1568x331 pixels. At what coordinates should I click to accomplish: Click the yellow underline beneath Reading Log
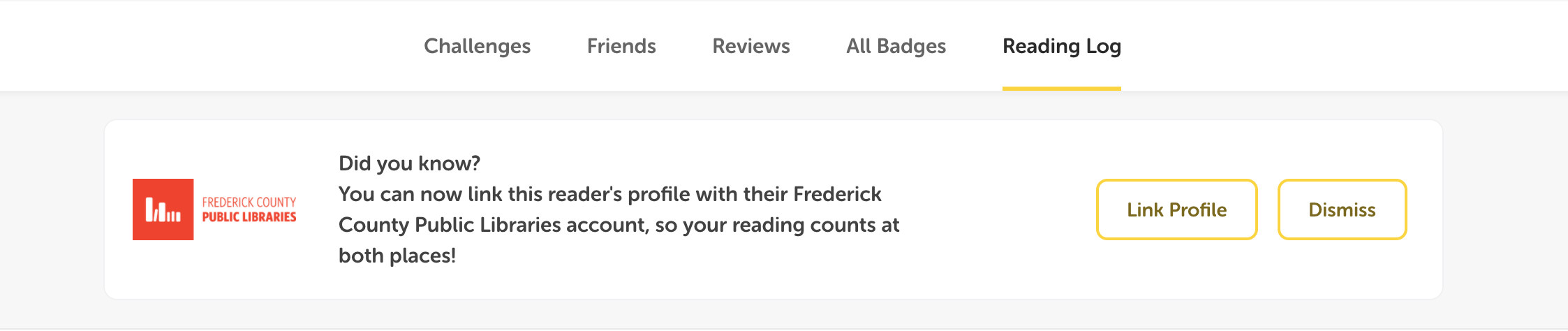tap(1062, 89)
